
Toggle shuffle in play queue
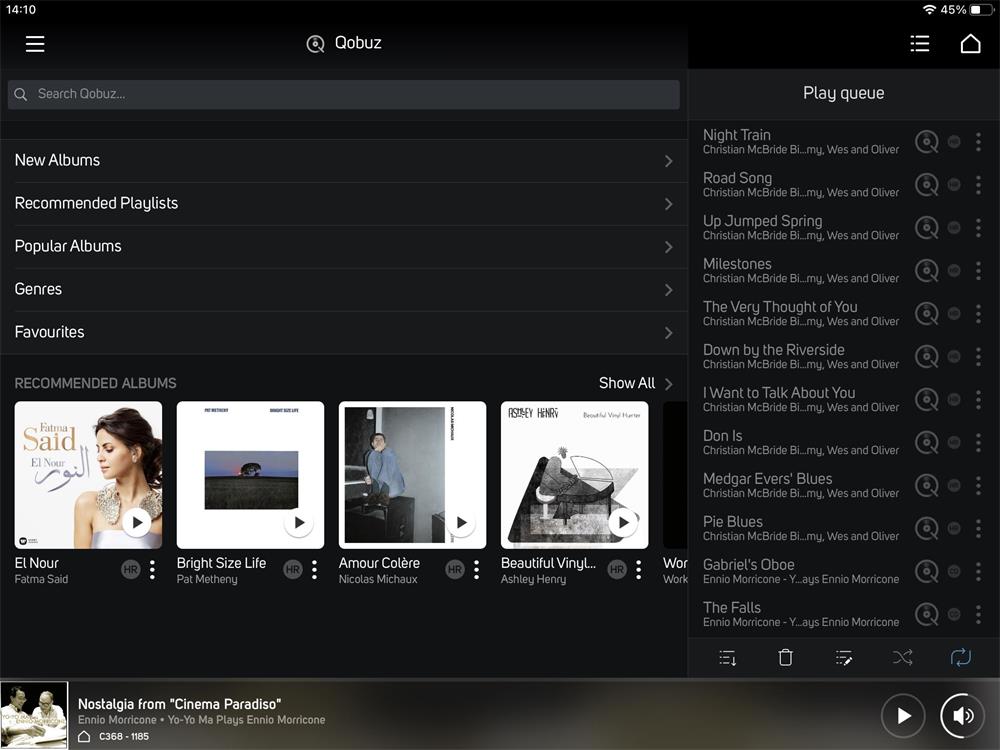902,657
